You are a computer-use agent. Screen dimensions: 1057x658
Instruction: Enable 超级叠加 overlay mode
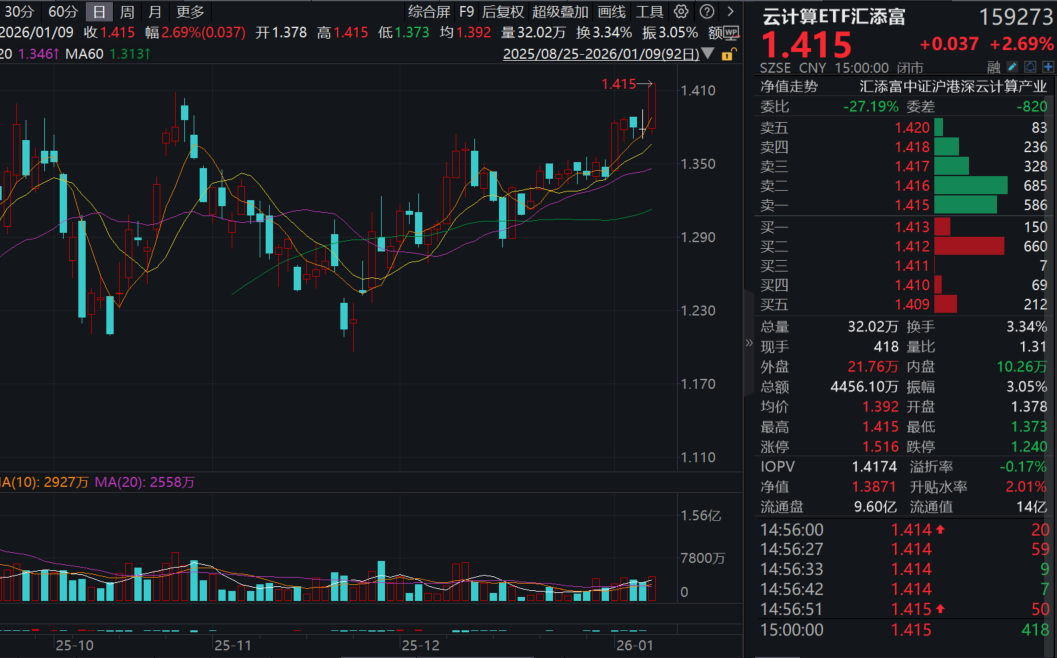pyautogui.click(x=561, y=13)
